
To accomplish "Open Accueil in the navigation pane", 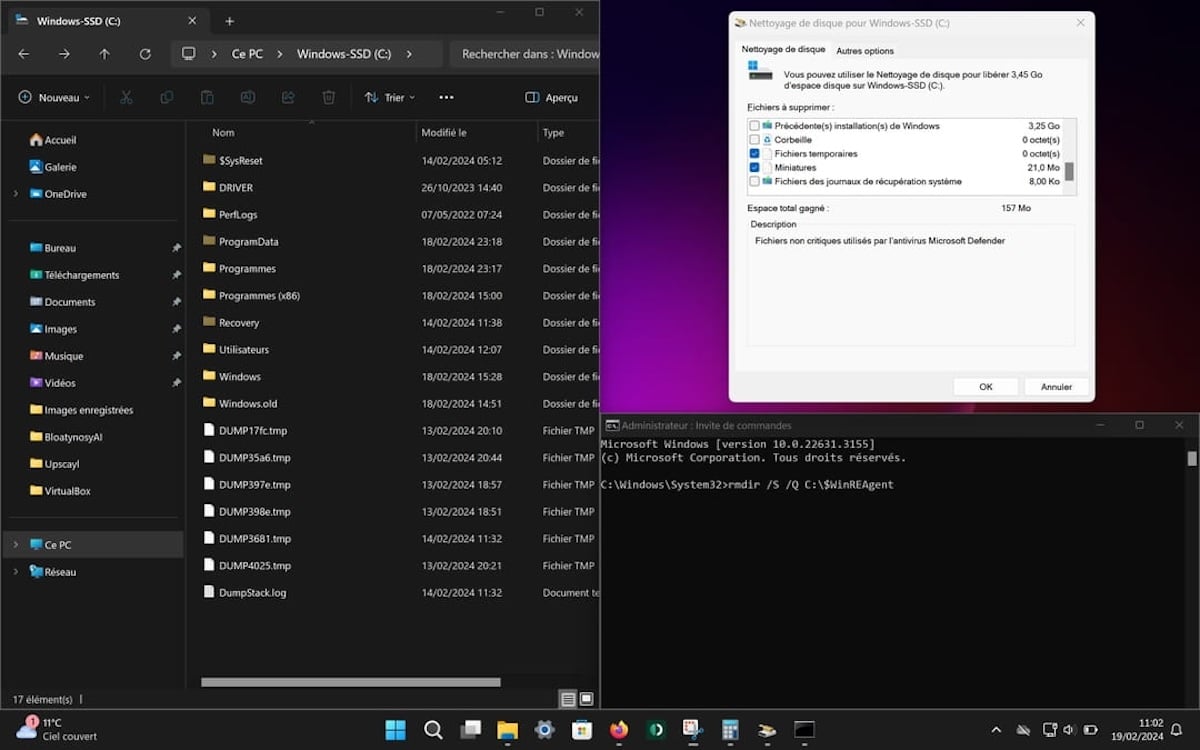I will [x=60, y=140].
